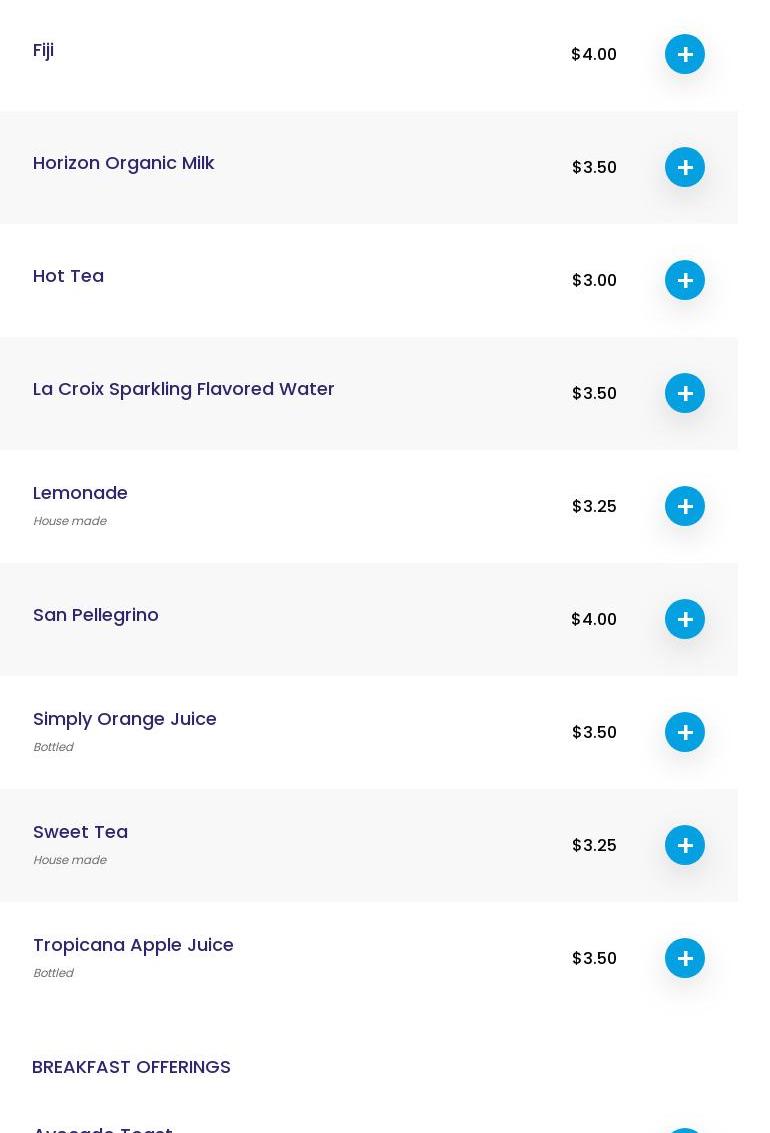Click the plus icon beside Hot Tea
This screenshot has height=1133, width=770.
pyautogui.click(x=685, y=280)
